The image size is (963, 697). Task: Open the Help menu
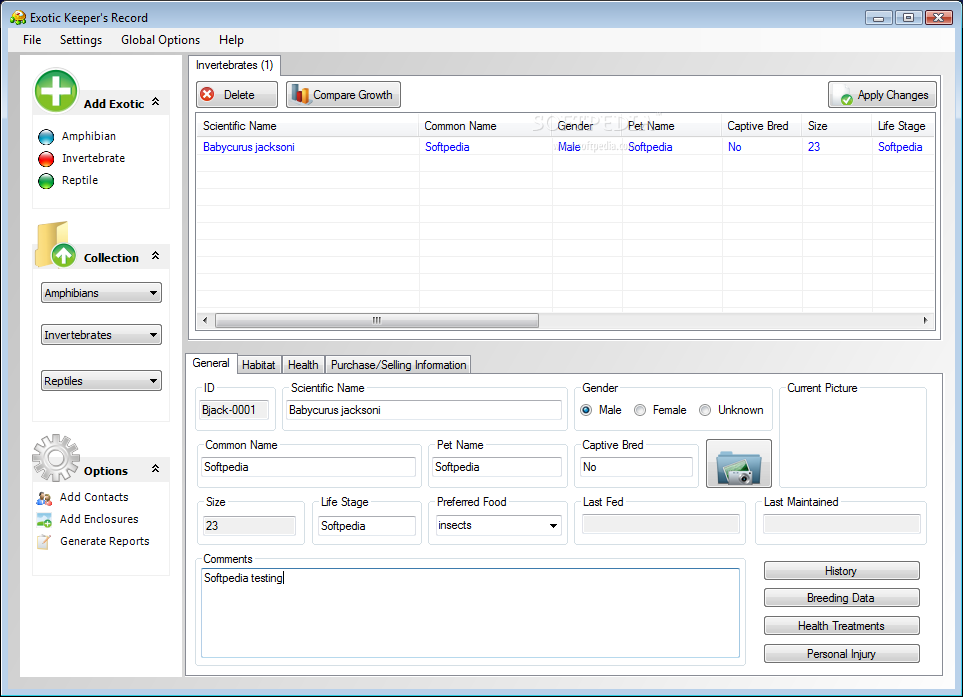coord(232,40)
